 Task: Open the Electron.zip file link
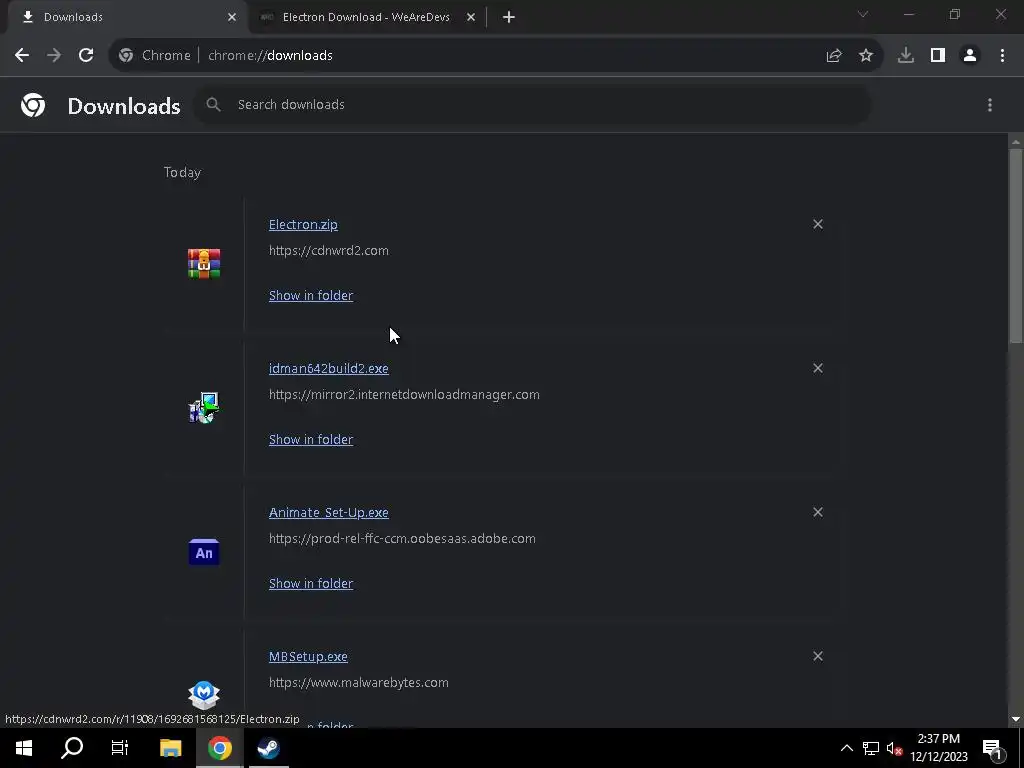pyautogui.click(x=303, y=225)
